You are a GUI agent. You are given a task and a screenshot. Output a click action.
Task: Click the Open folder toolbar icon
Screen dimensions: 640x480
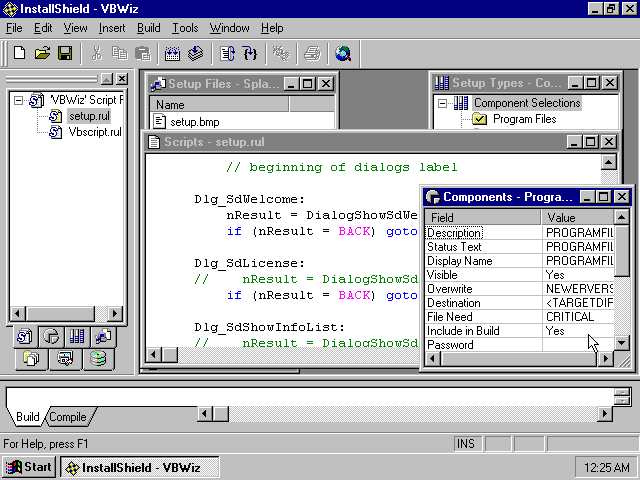pos(42,53)
